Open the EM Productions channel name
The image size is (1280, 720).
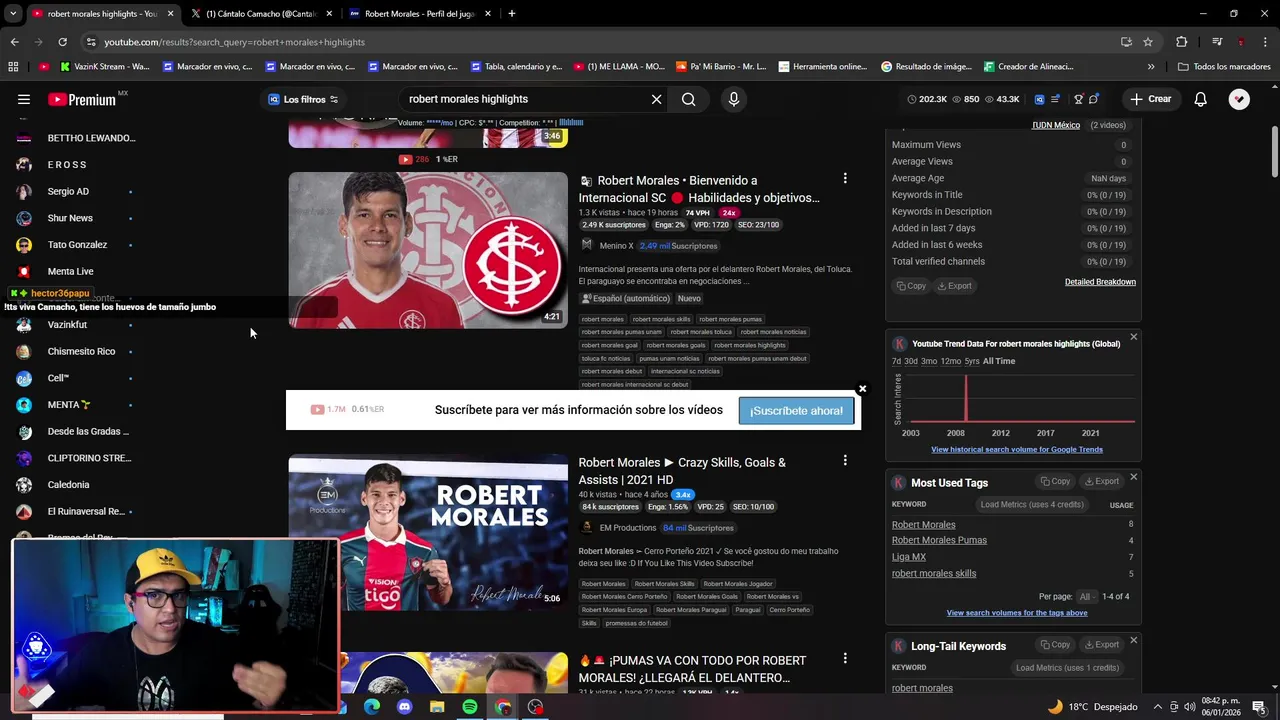628,528
